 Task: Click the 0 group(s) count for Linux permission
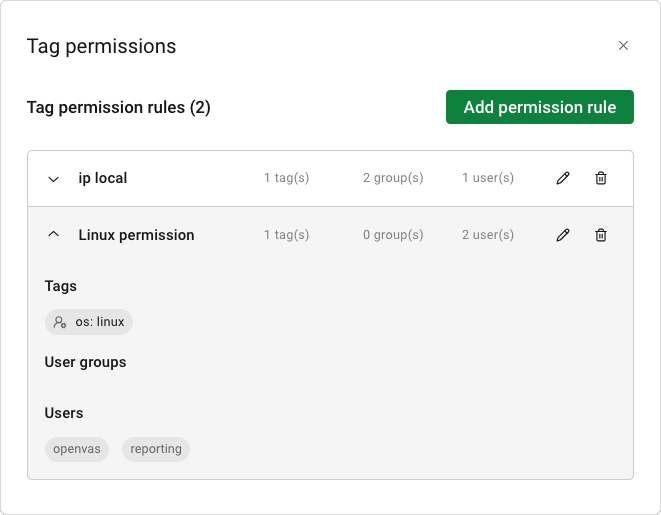[393, 235]
